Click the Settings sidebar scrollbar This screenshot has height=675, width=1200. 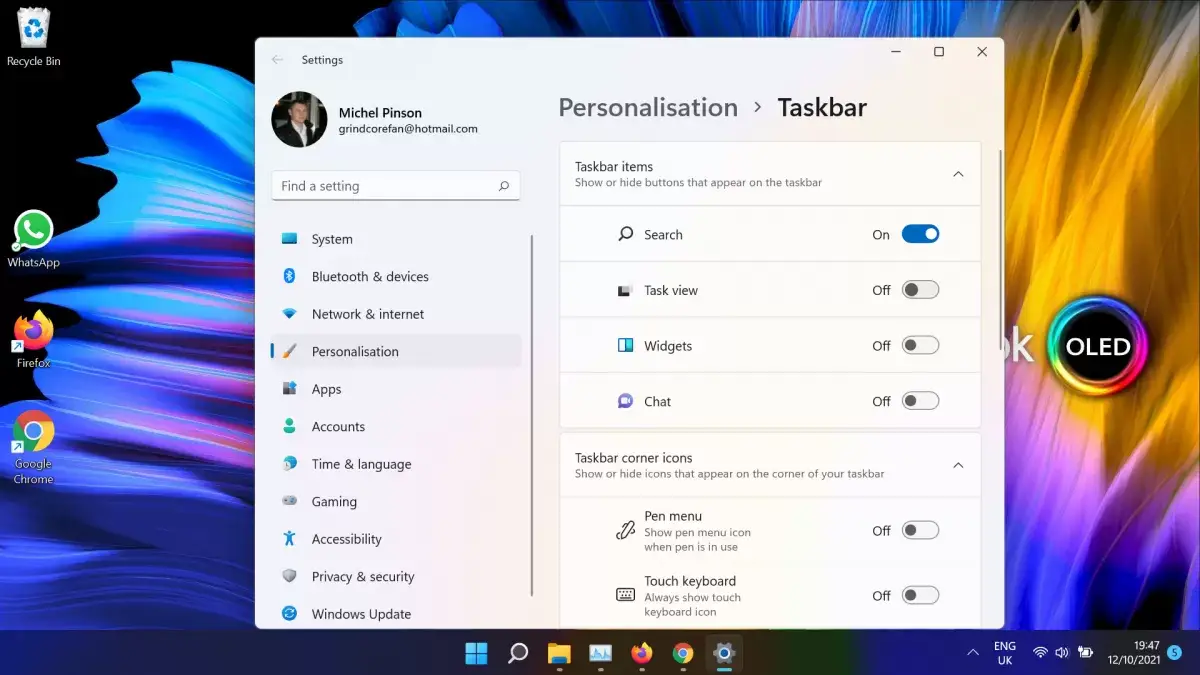click(531, 415)
